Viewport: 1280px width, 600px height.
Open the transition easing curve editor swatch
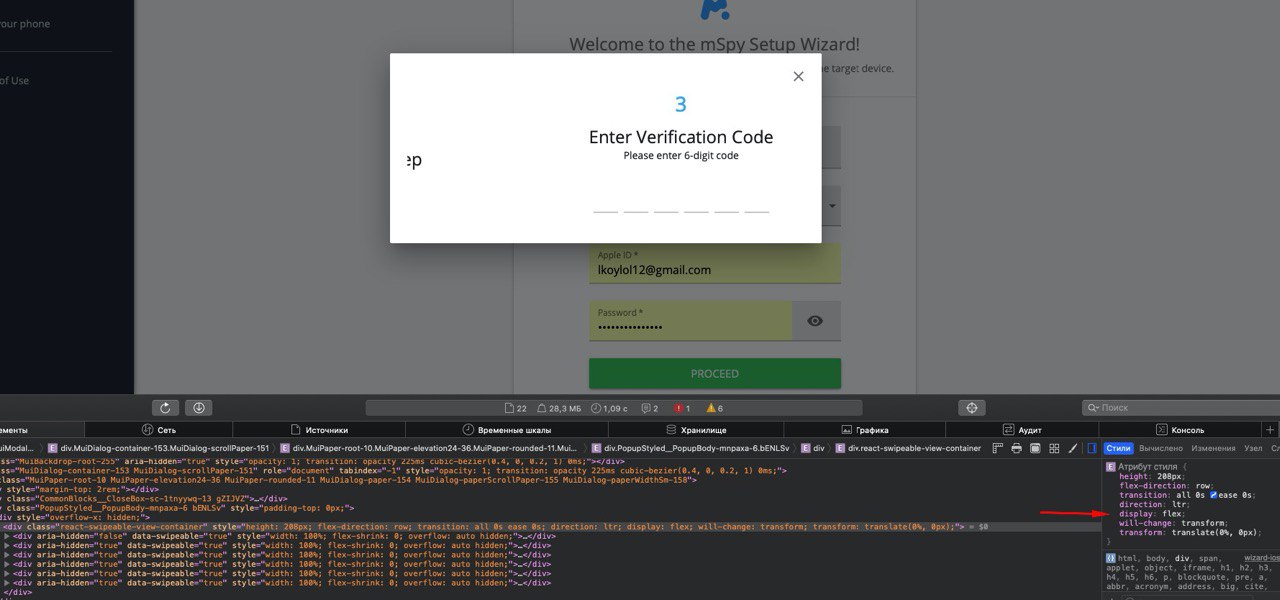[1214, 495]
